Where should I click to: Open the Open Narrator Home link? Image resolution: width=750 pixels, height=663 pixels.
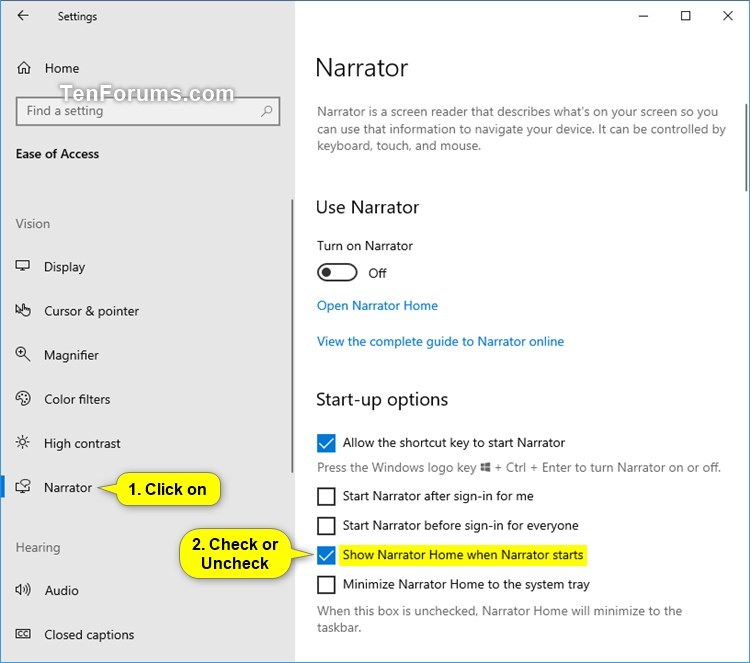(377, 306)
